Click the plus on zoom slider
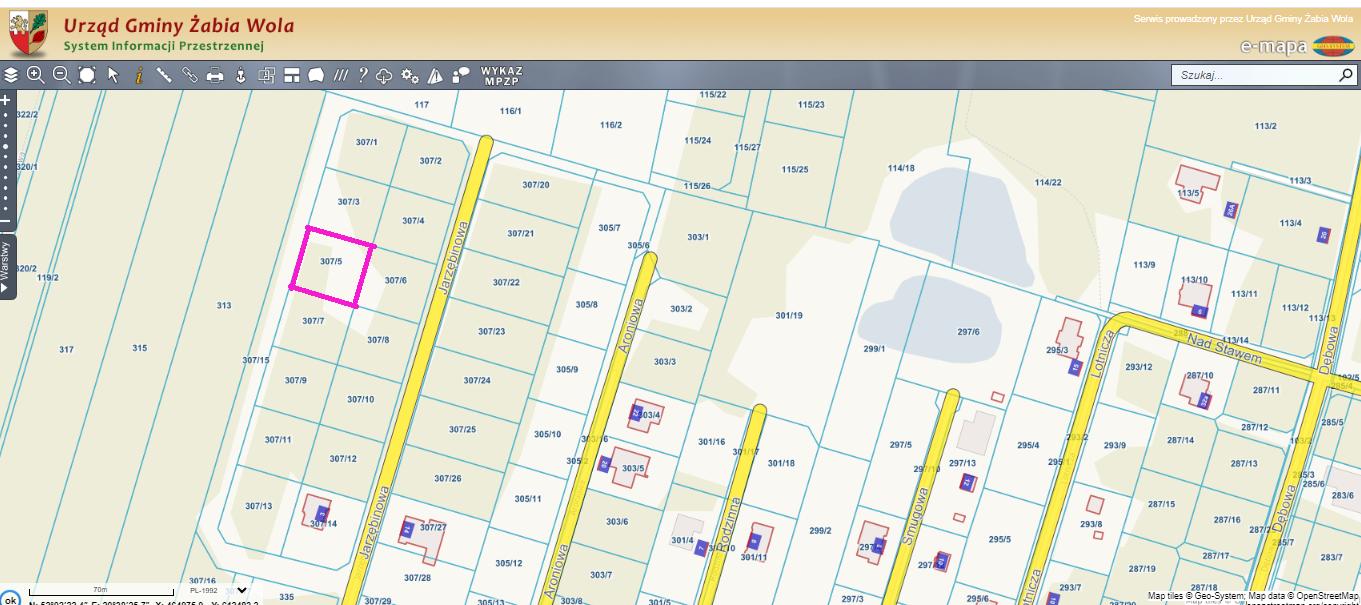Image resolution: width=1361 pixels, height=605 pixels. (x=6, y=100)
